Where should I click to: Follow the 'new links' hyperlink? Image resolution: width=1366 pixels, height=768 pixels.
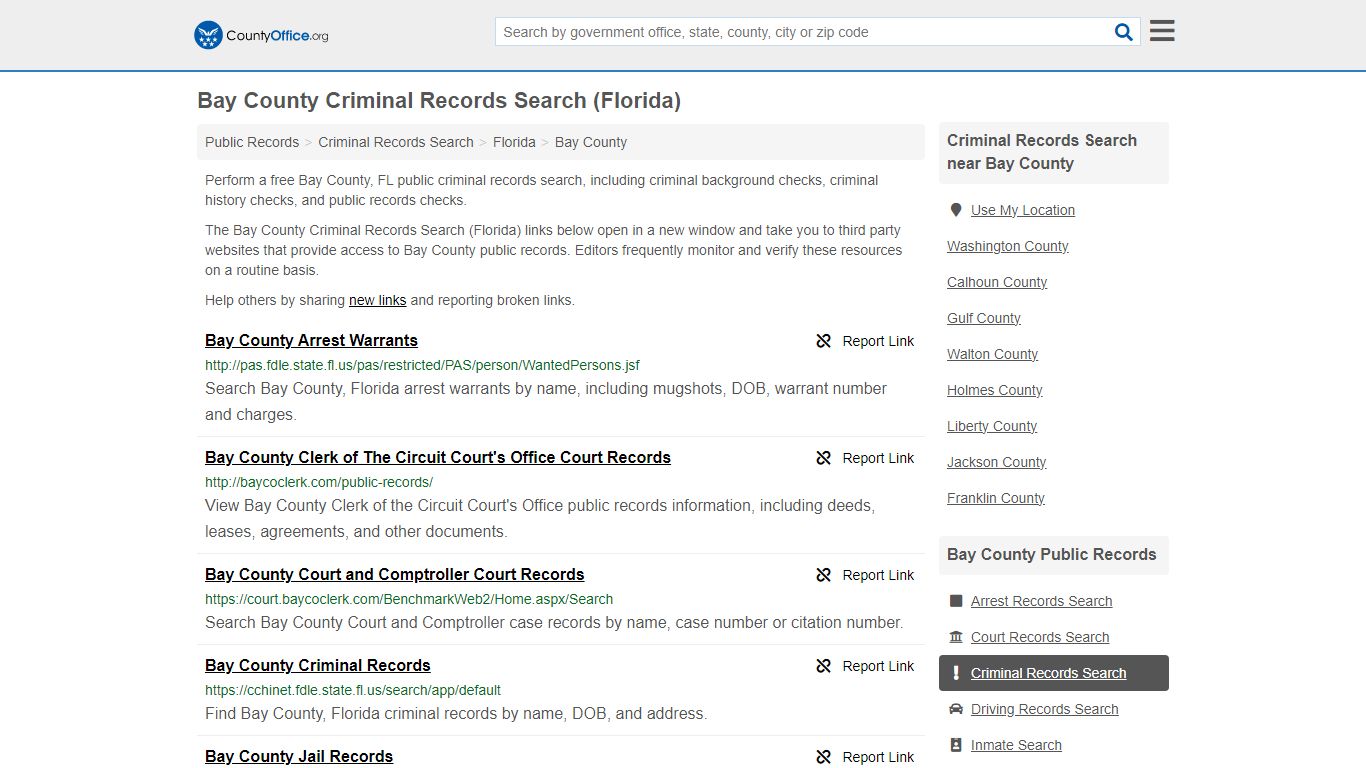377,300
